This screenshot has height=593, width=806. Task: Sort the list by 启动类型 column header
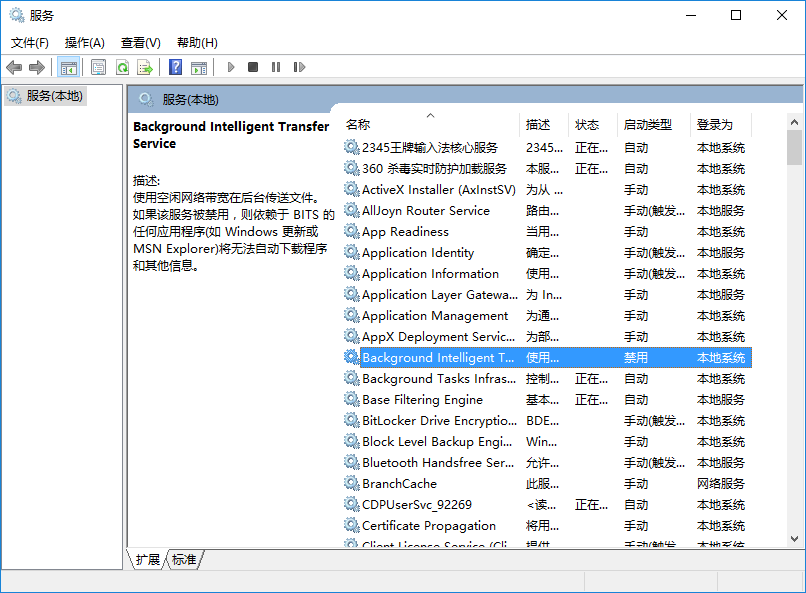(648, 125)
